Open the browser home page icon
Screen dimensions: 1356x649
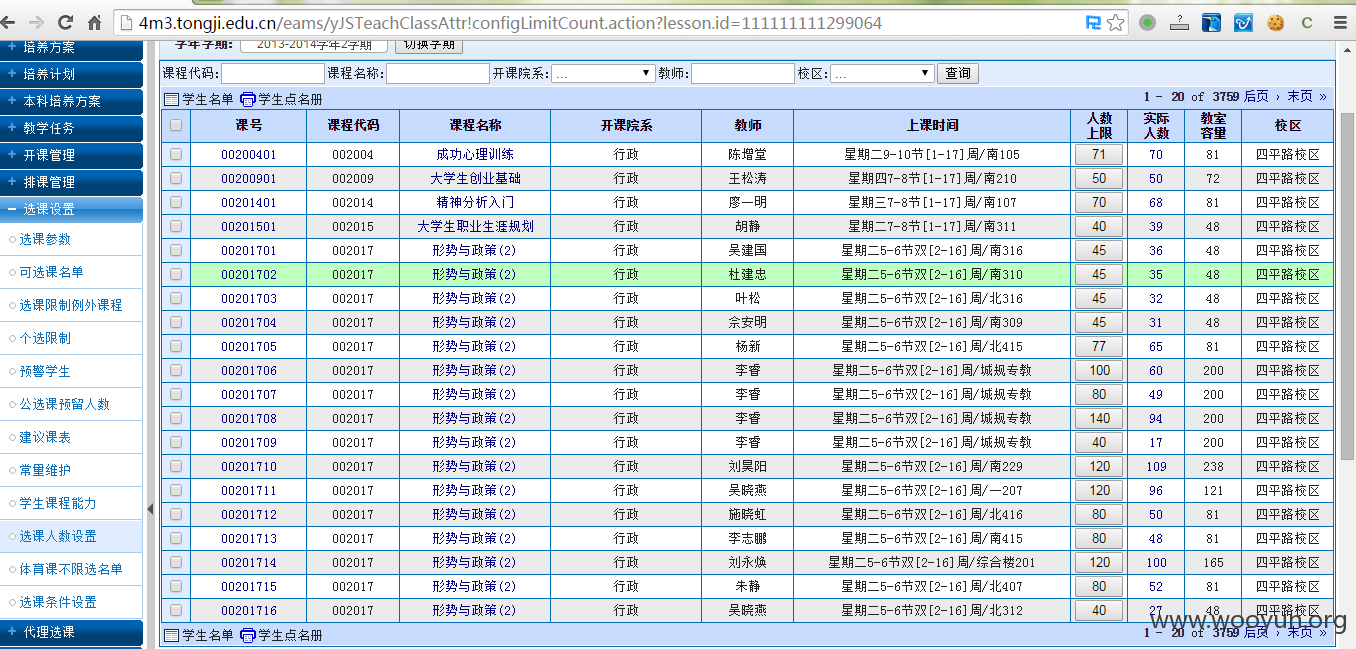pos(96,22)
